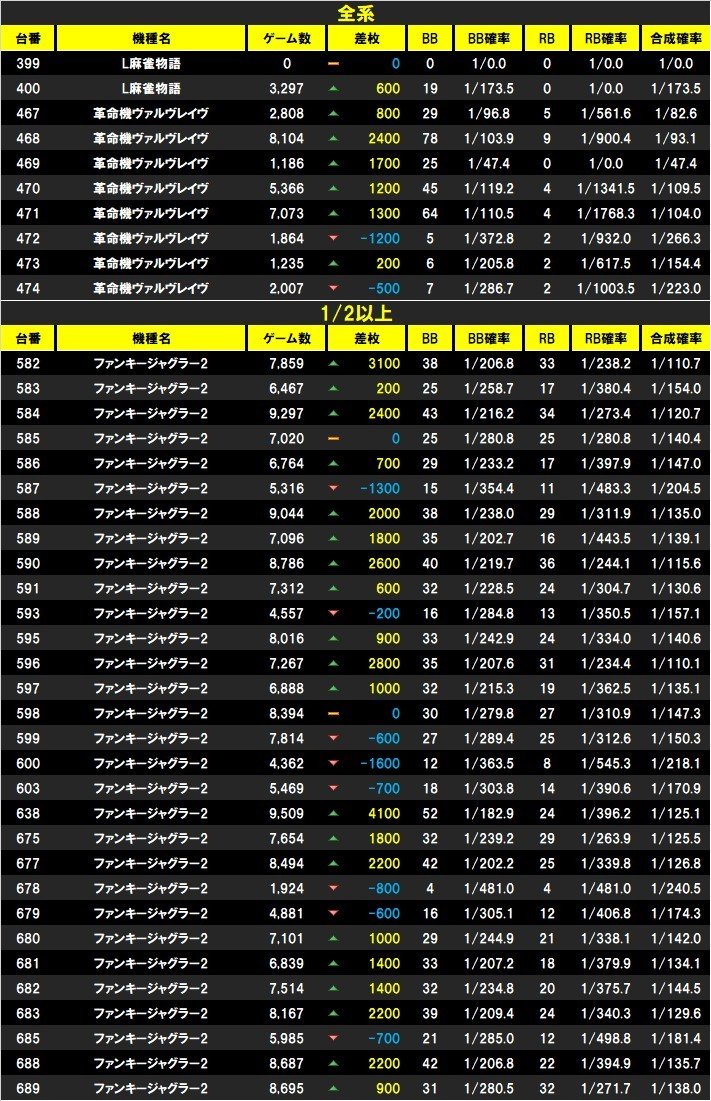Click BB rate 1/234.8 in row 682

pos(489,989)
